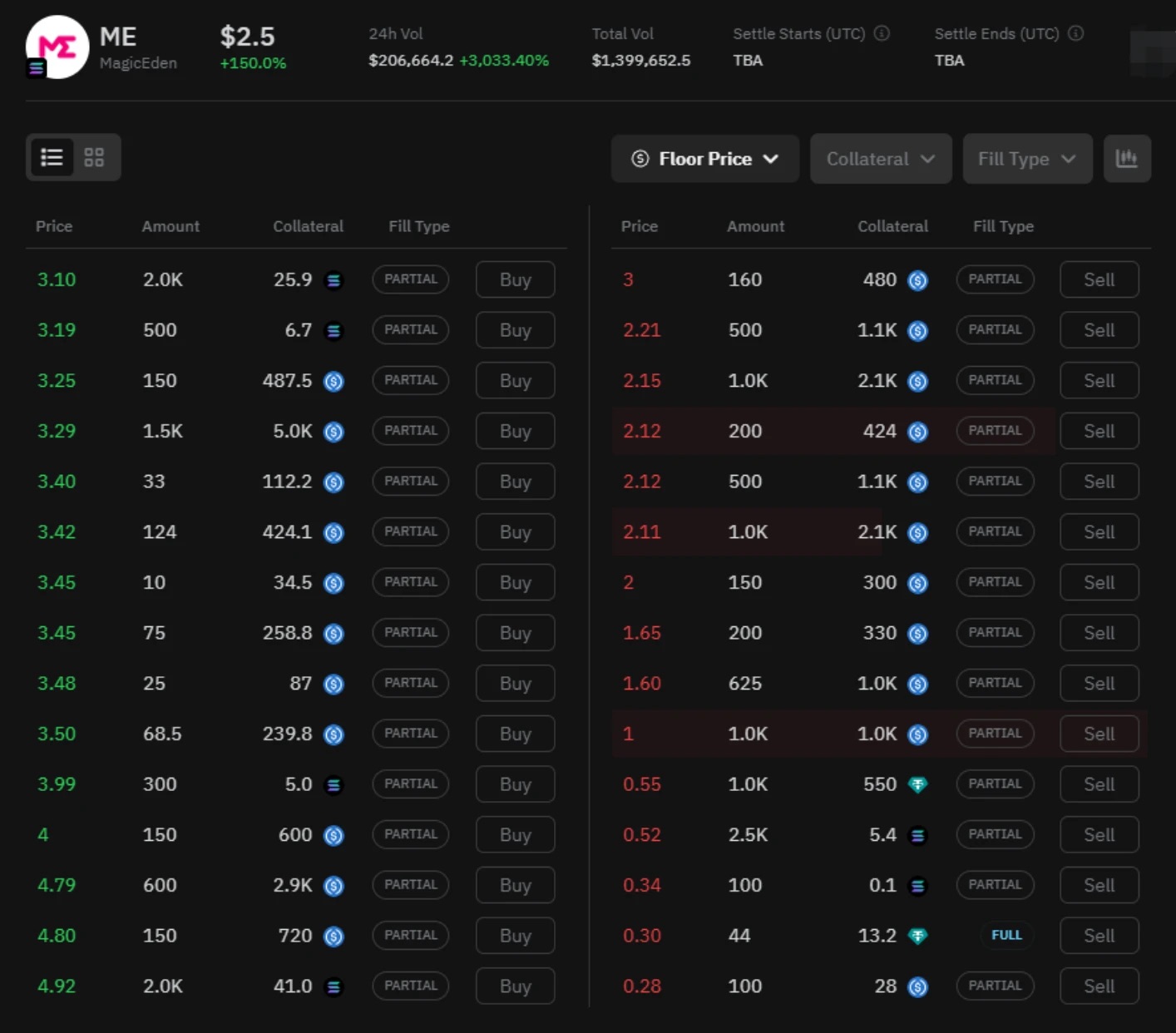
Task: Sort buy offers by Price column header
Action: click(54, 226)
